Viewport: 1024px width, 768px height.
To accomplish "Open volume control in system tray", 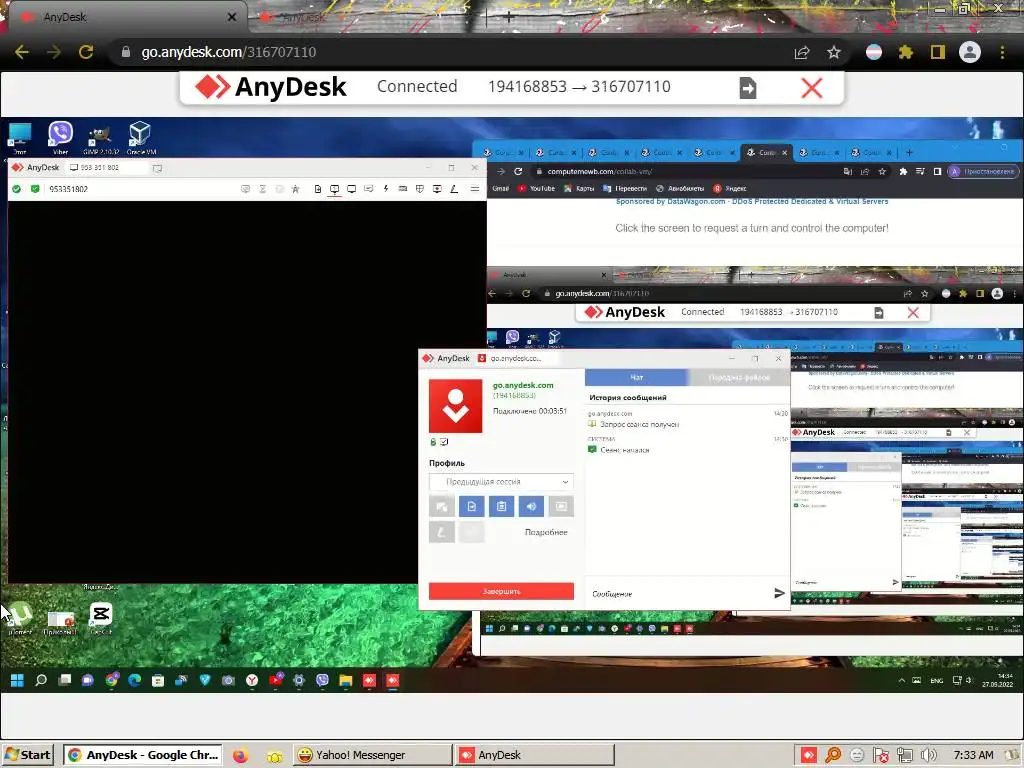I will (928, 756).
